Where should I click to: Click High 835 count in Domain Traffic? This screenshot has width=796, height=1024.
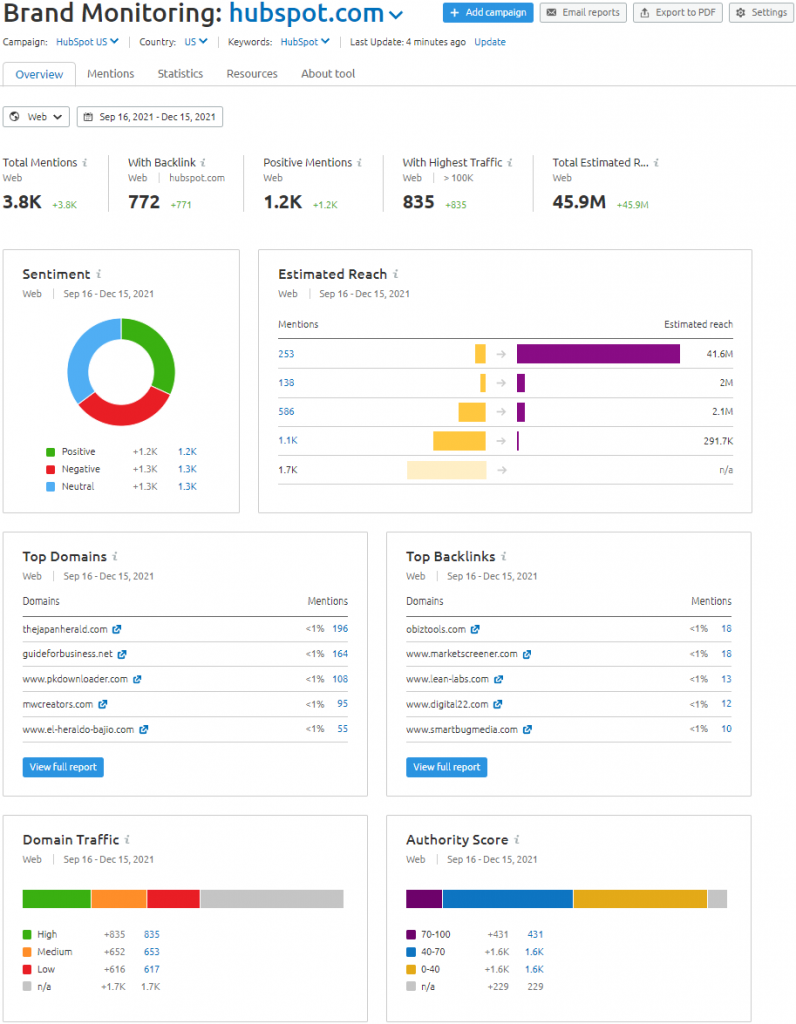coord(151,935)
